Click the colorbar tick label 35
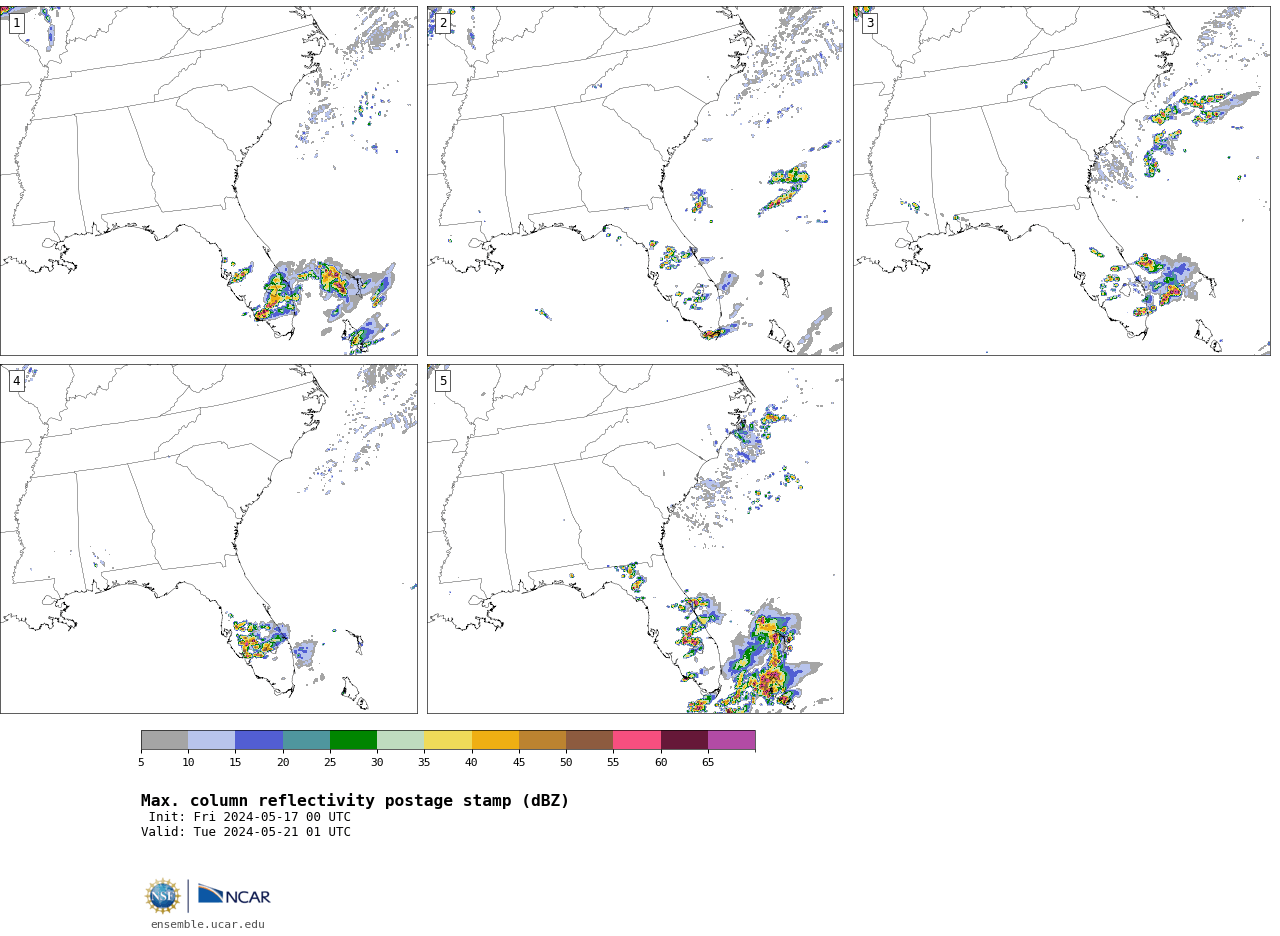Screen dimensions: 1280x936 [x=424, y=763]
